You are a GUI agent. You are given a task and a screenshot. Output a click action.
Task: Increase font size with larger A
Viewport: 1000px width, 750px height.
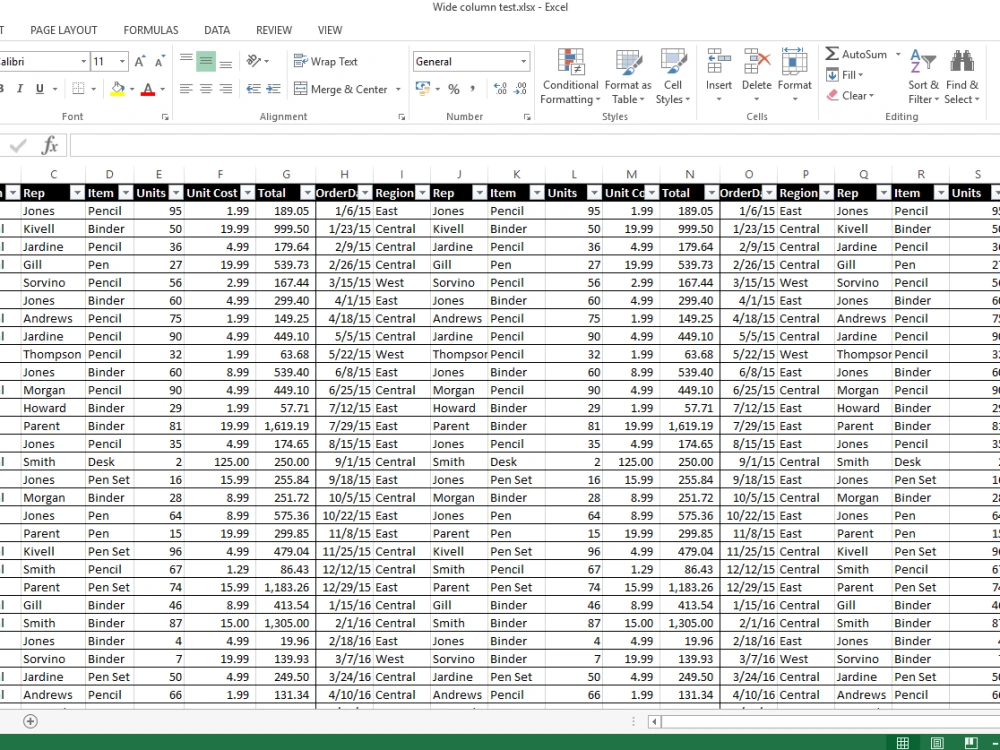(x=140, y=61)
